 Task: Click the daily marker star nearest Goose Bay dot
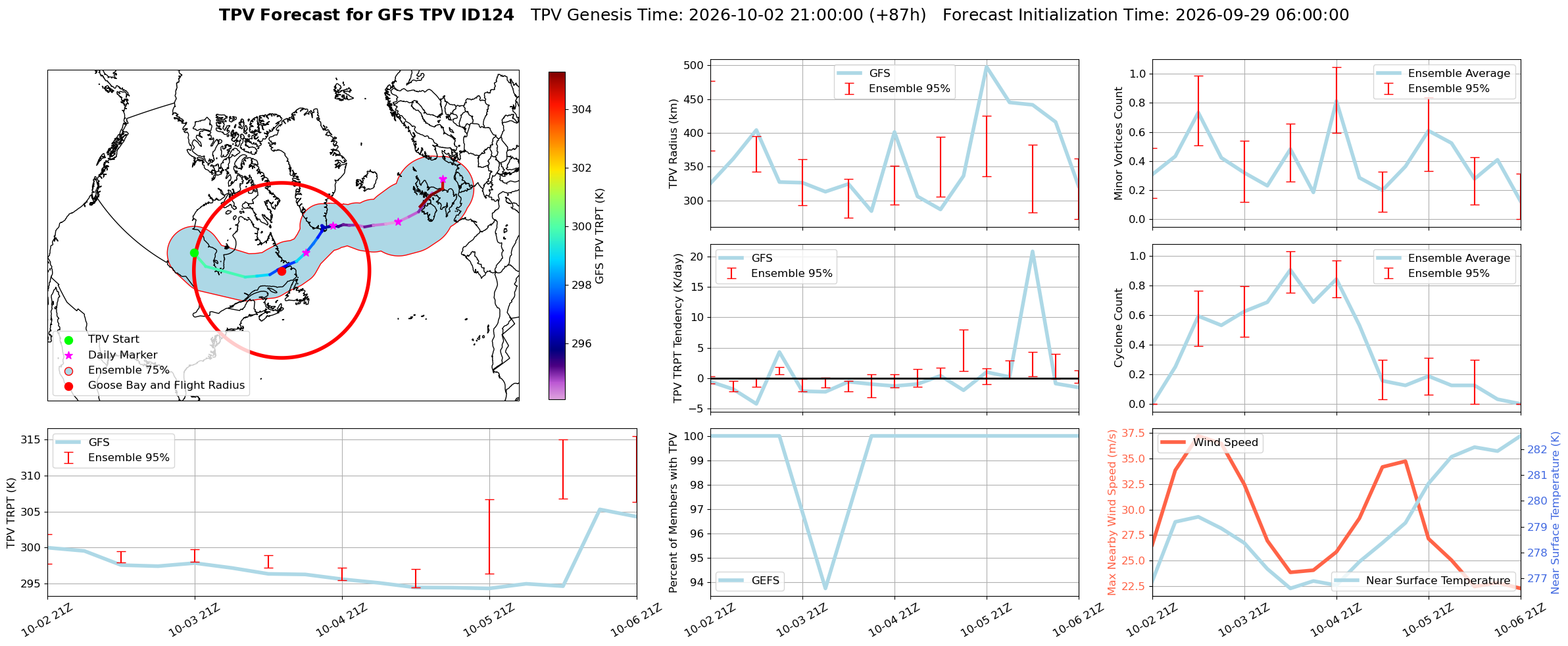306,253
